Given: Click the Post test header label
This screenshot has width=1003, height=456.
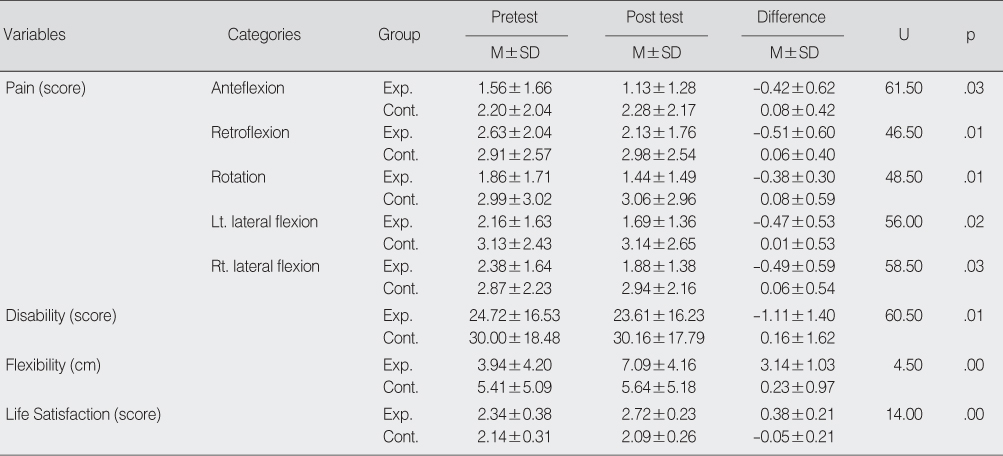Looking at the screenshot, I should point(655,17).
